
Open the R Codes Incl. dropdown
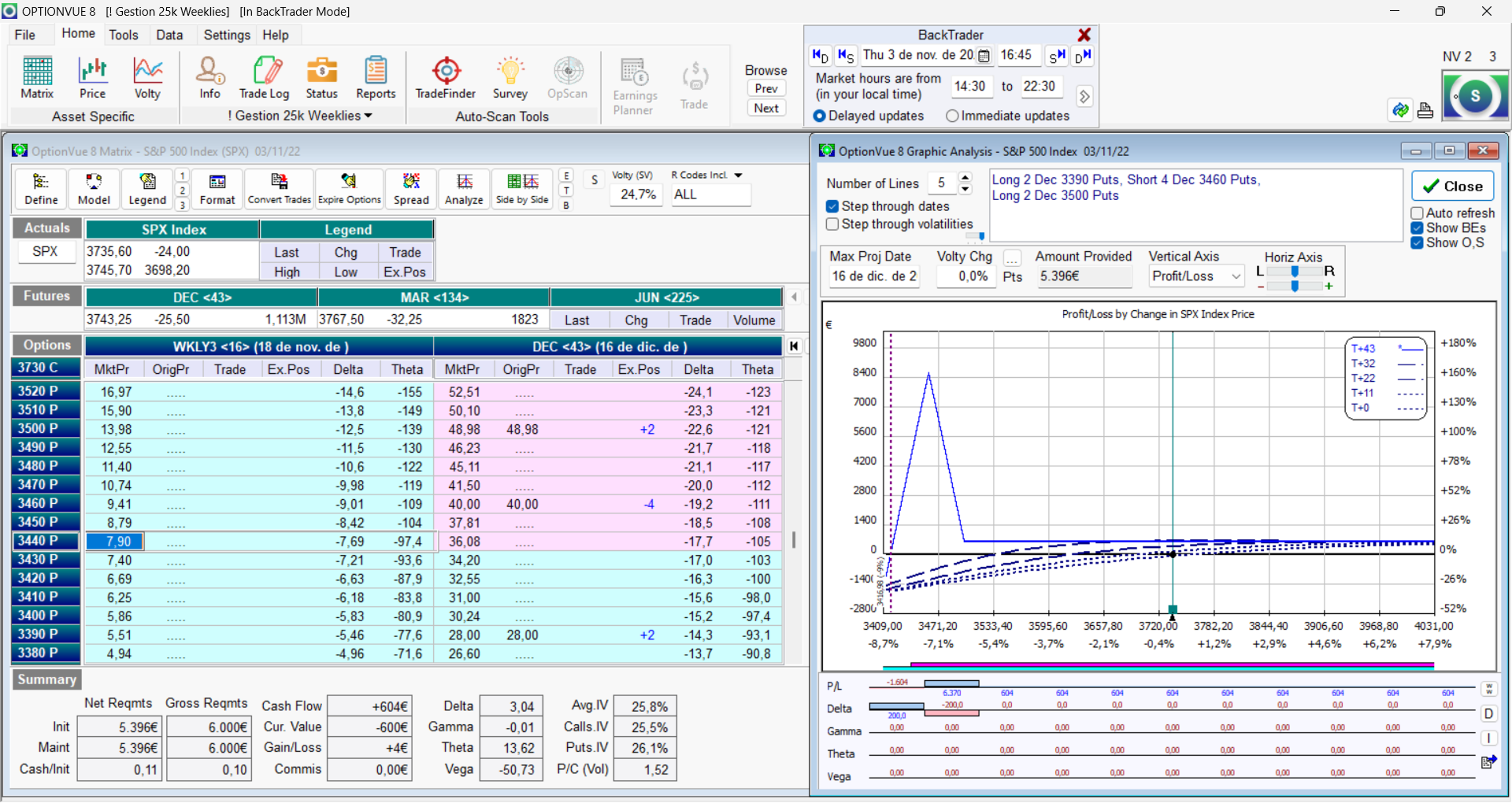[x=738, y=175]
